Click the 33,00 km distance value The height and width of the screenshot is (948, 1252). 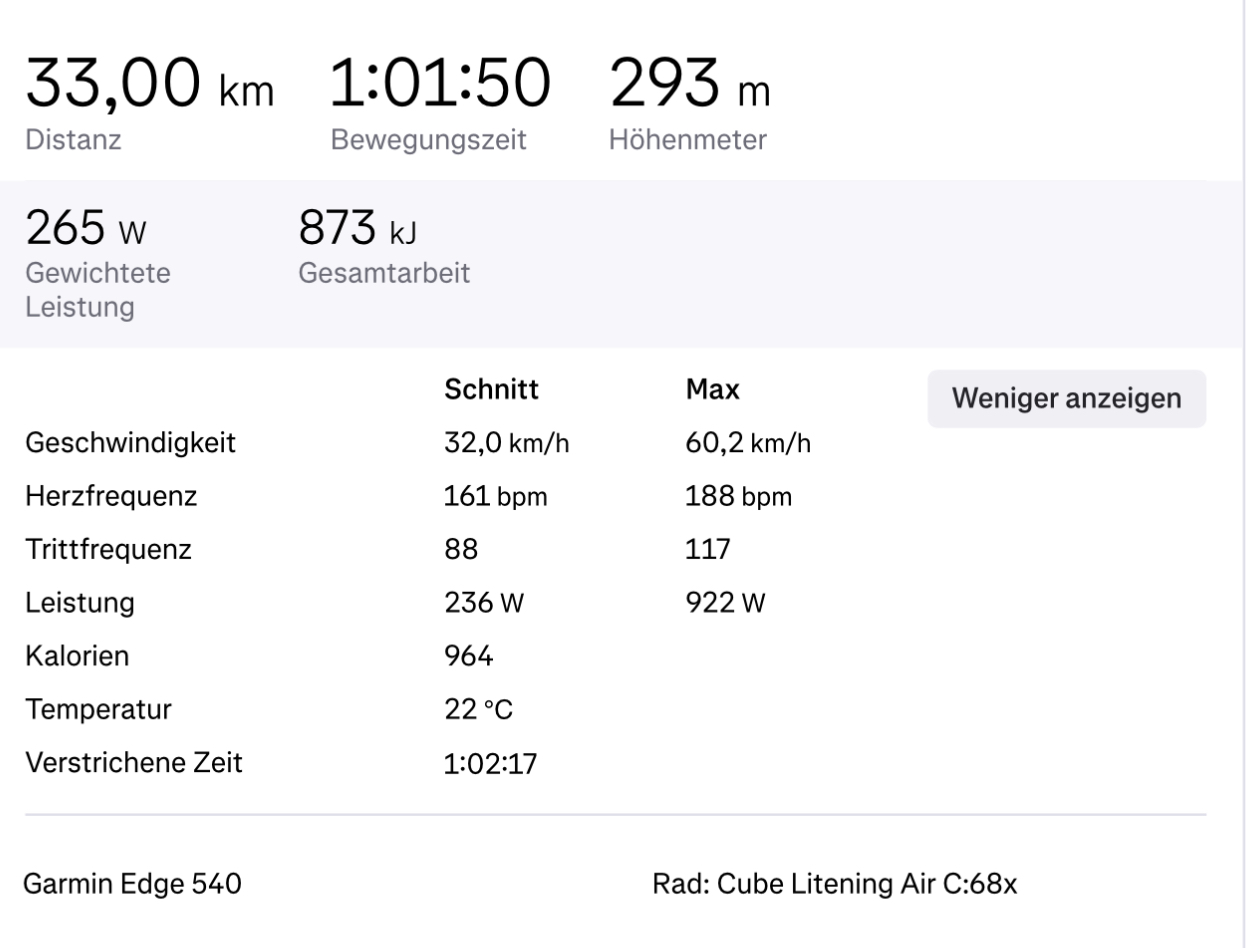point(148,87)
